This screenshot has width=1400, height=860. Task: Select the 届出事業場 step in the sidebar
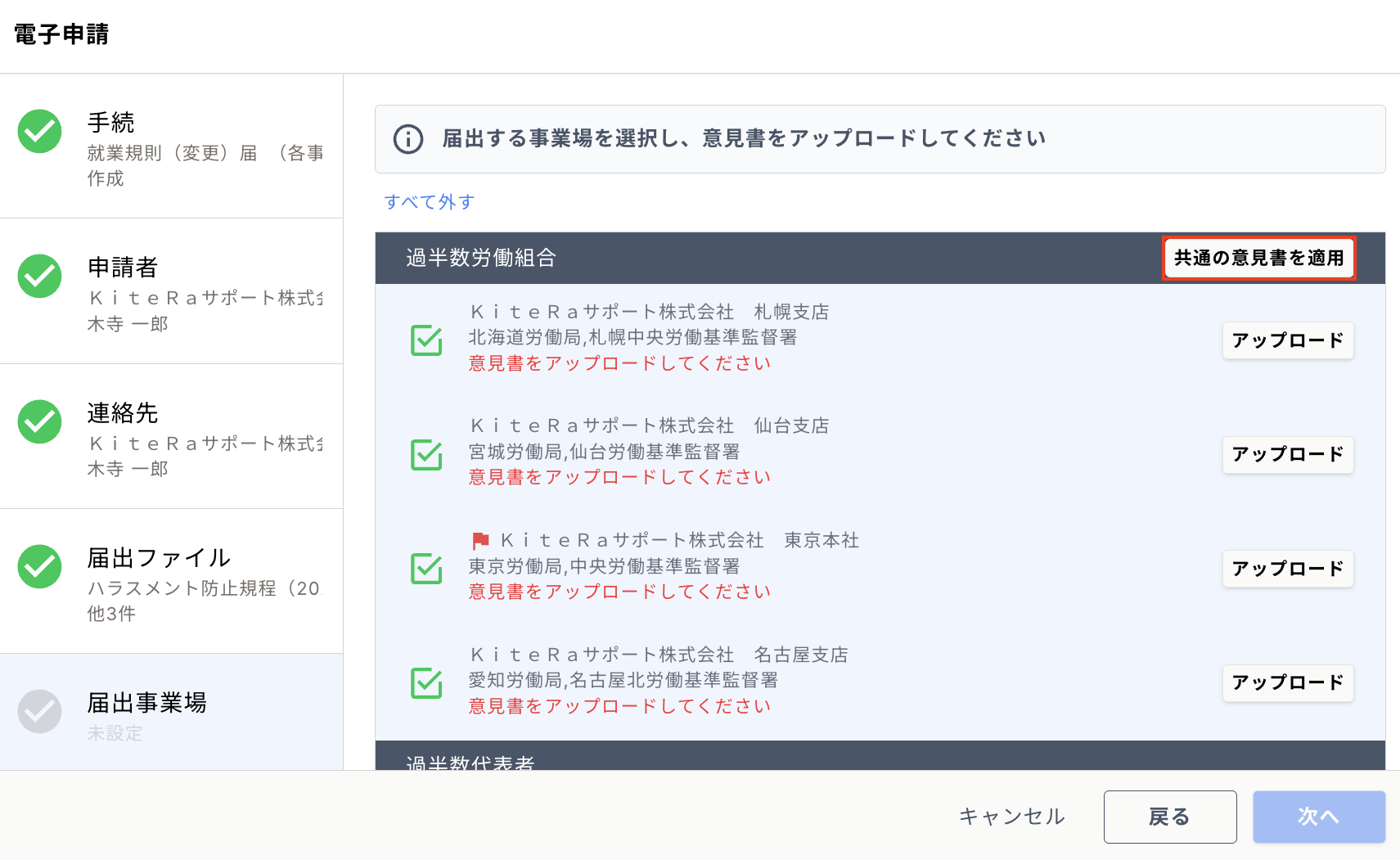[x=171, y=712]
